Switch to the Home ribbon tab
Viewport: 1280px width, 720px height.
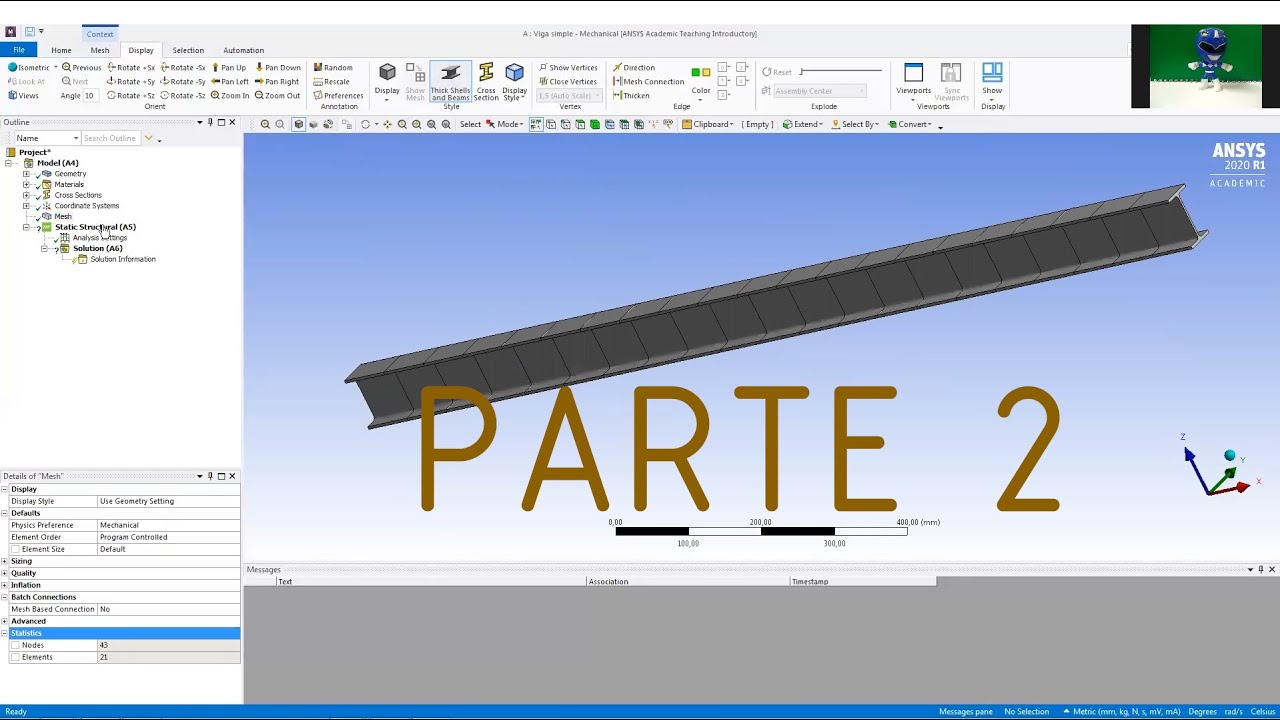pos(61,50)
